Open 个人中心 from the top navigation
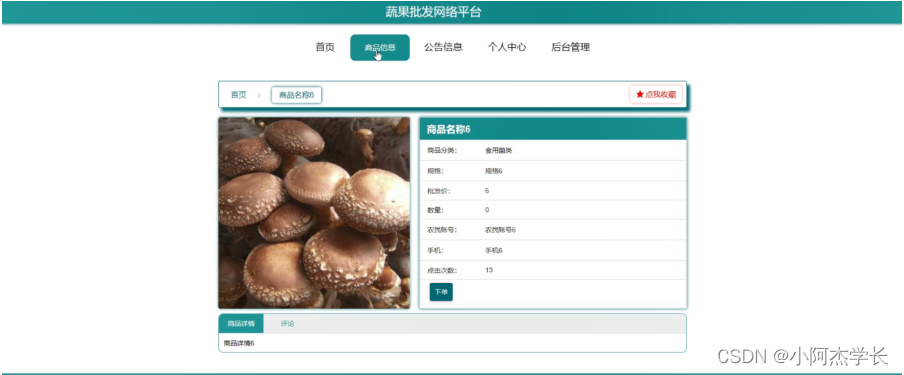The image size is (904, 375). (507, 47)
